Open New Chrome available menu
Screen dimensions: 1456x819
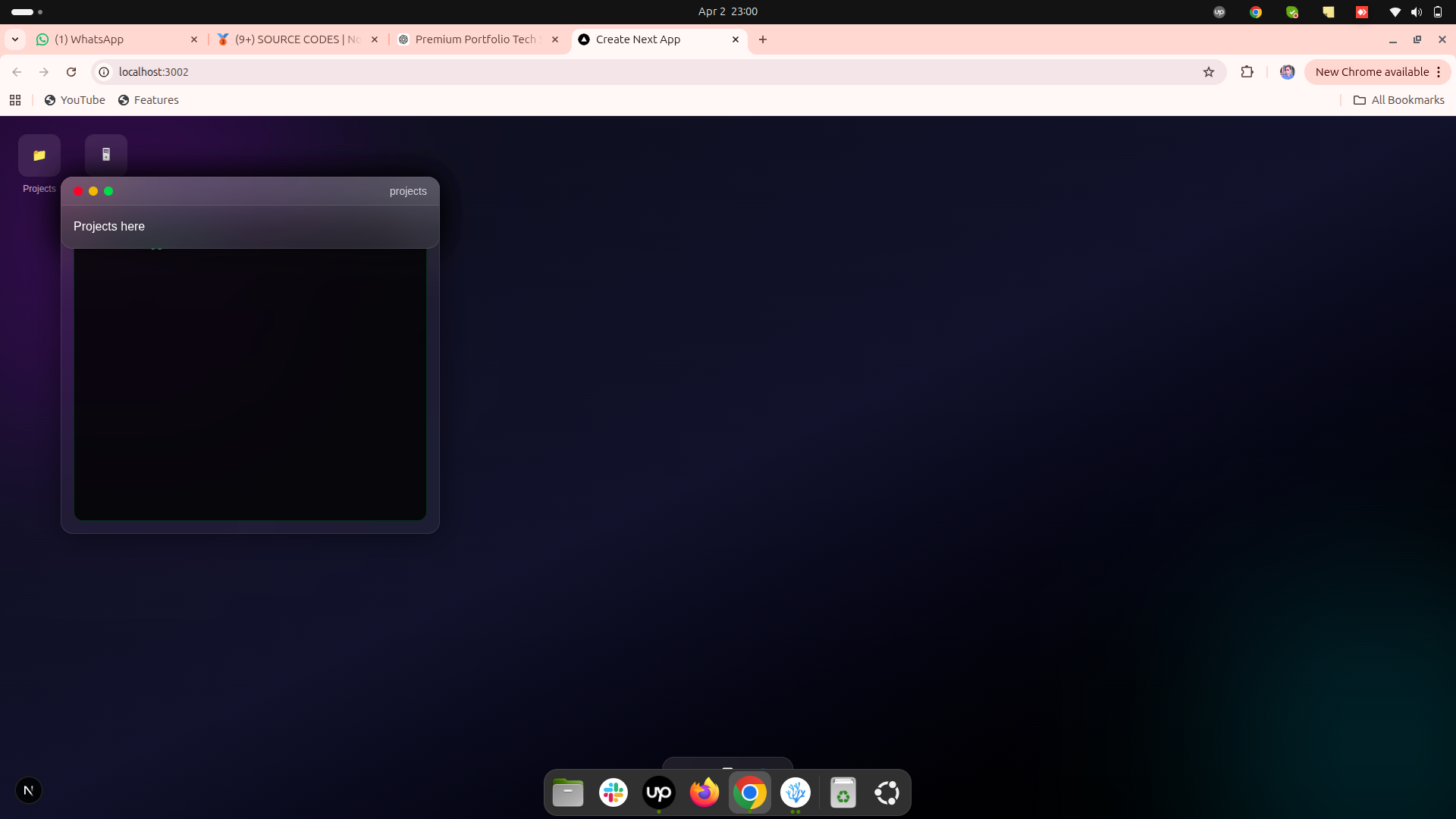tap(1377, 72)
